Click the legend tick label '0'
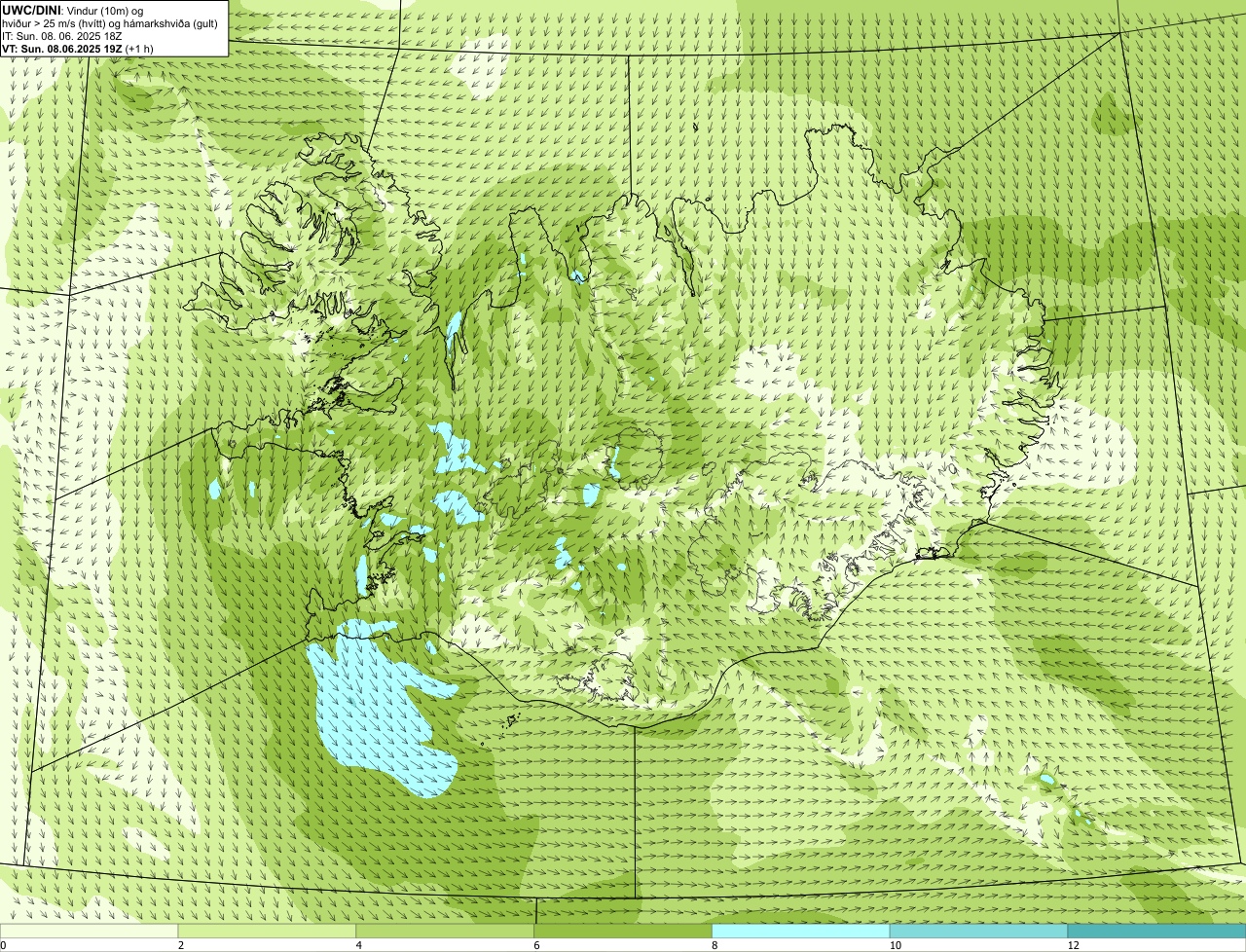The width and height of the screenshot is (1246, 952). click(x=3, y=945)
